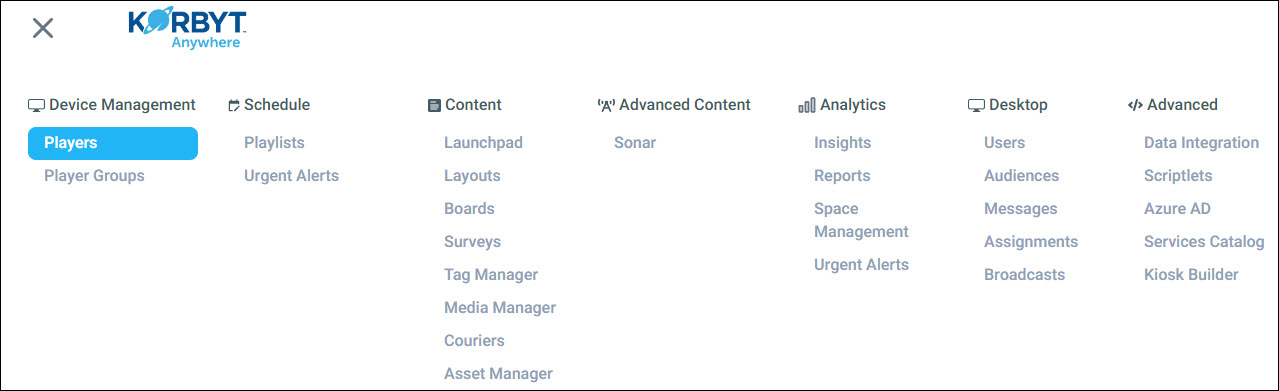Click the Schedule calendar icon

(x=234, y=105)
